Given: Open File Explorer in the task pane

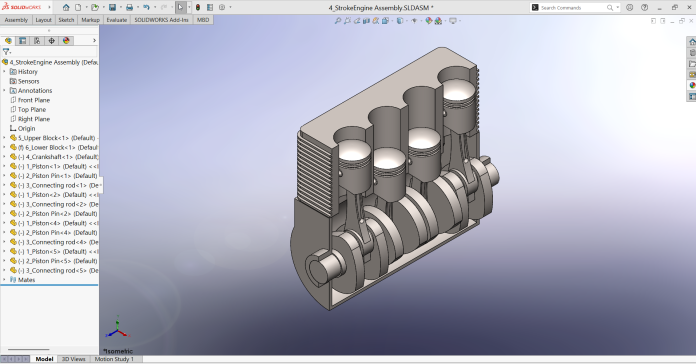Looking at the screenshot, I should pos(692,64).
